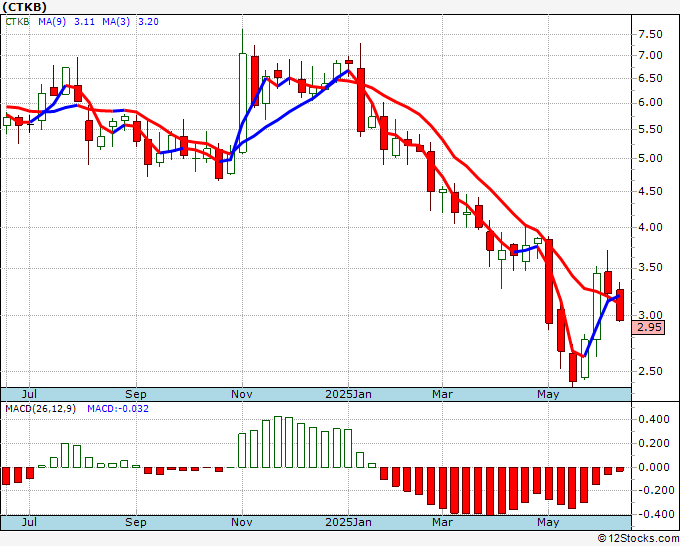Click the 7.50 price axis label

(x=650, y=34)
